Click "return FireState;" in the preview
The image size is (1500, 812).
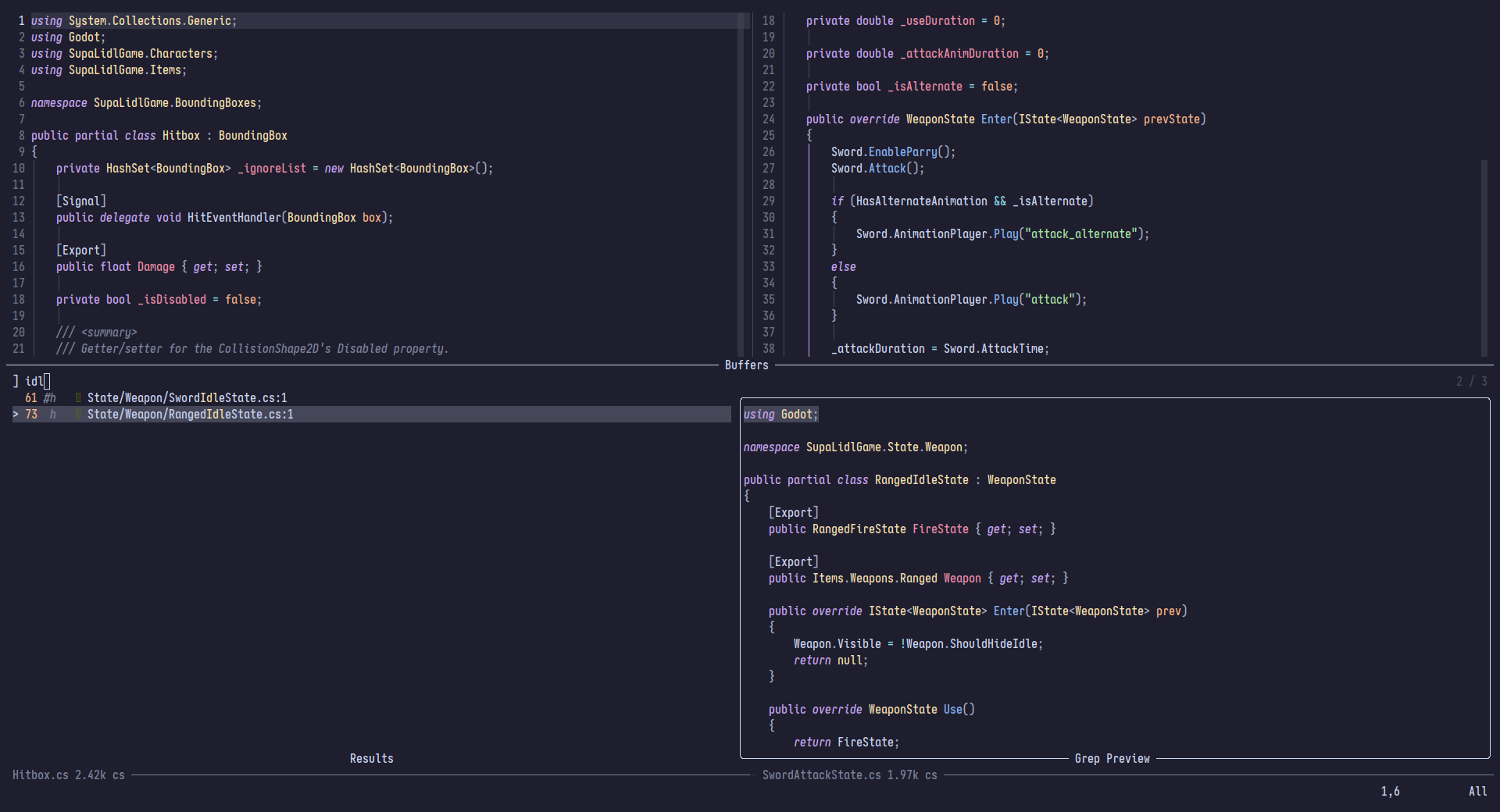pos(846,743)
